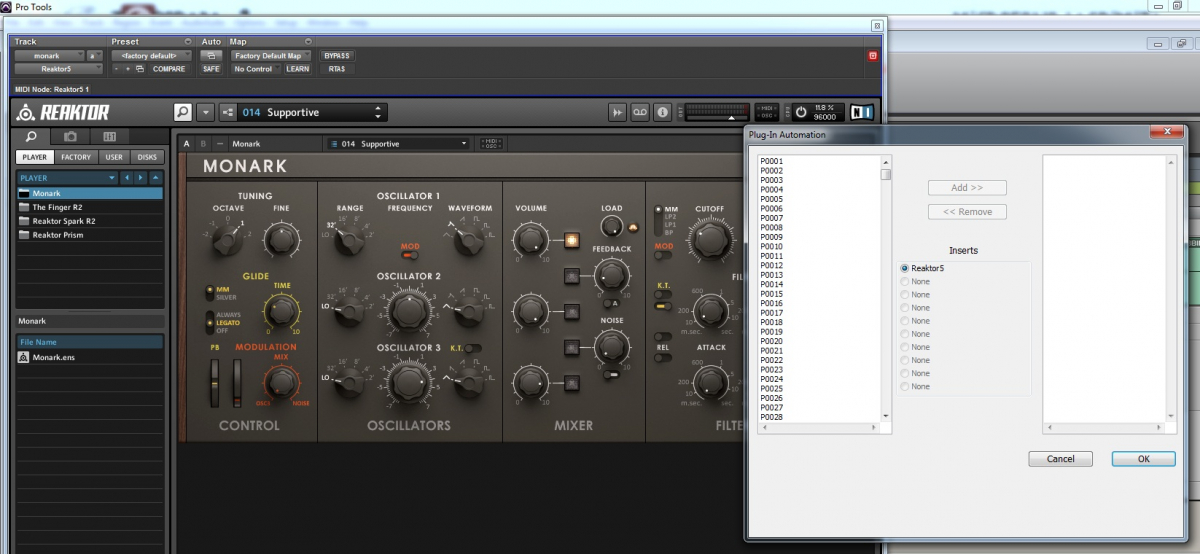Click the Reaktor search magnifier toolbar icon

pos(183,113)
